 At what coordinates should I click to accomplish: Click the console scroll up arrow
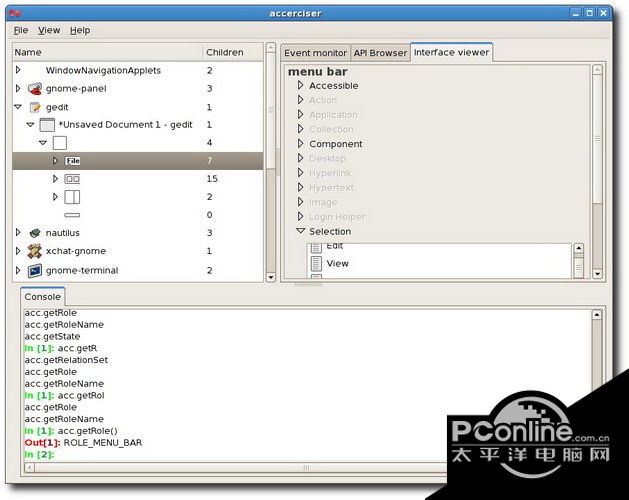click(597, 315)
